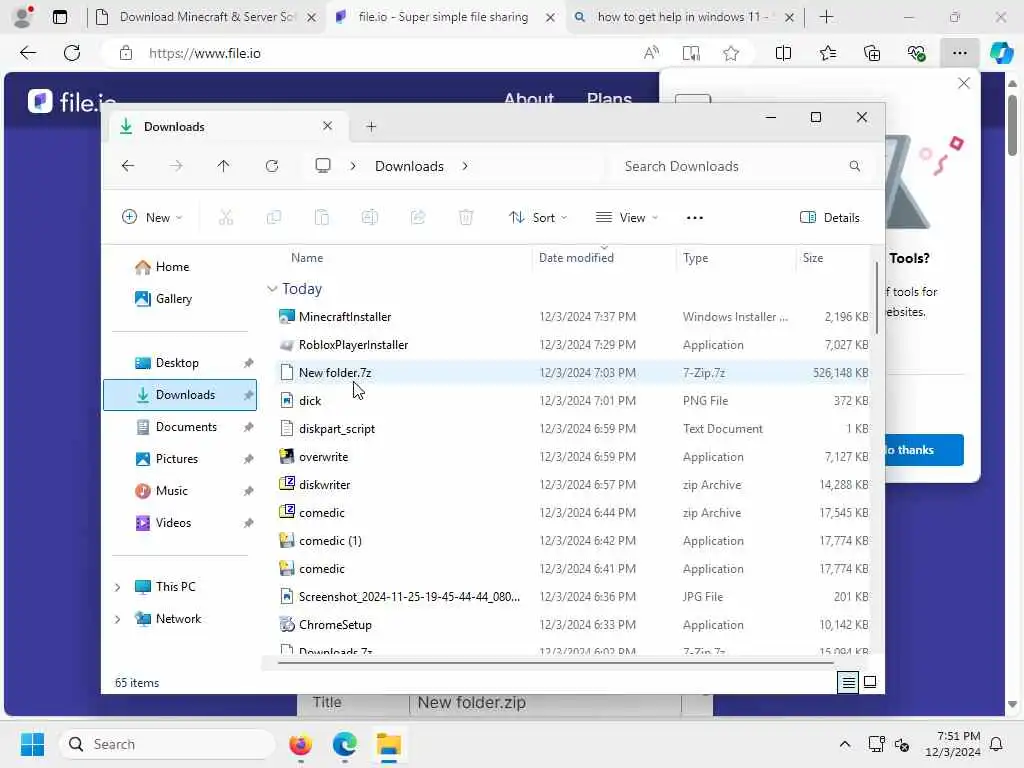Click chevron before Downloads in breadcrumb
1024x768 pixels.
pos(353,166)
